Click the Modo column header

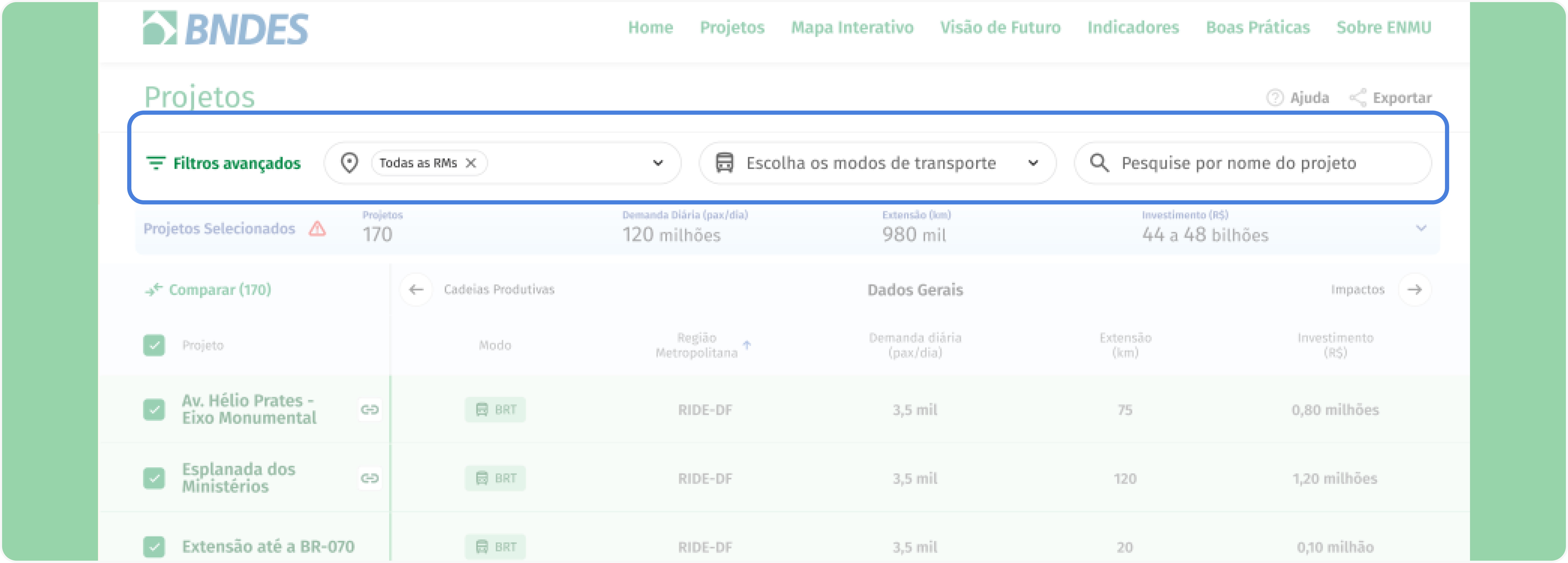(495, 346)
